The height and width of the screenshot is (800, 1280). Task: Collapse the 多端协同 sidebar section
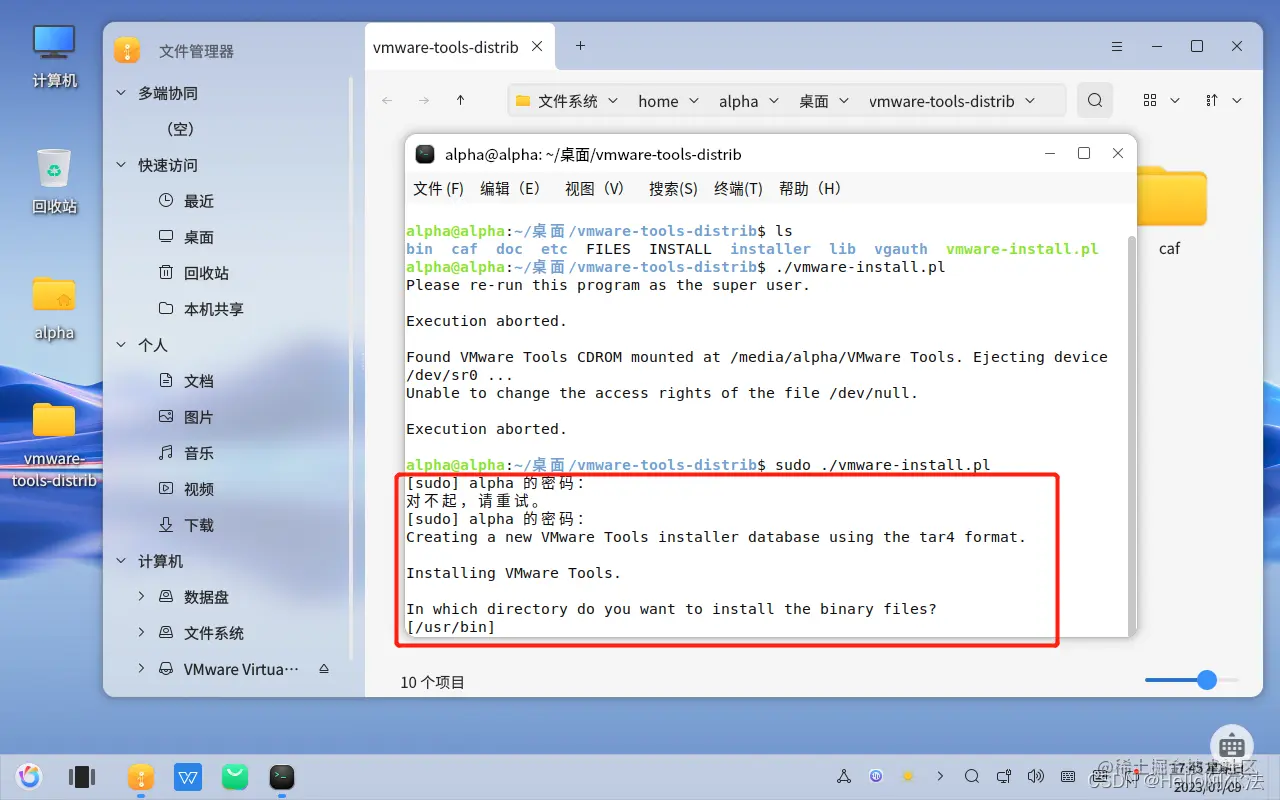[122, 93]
